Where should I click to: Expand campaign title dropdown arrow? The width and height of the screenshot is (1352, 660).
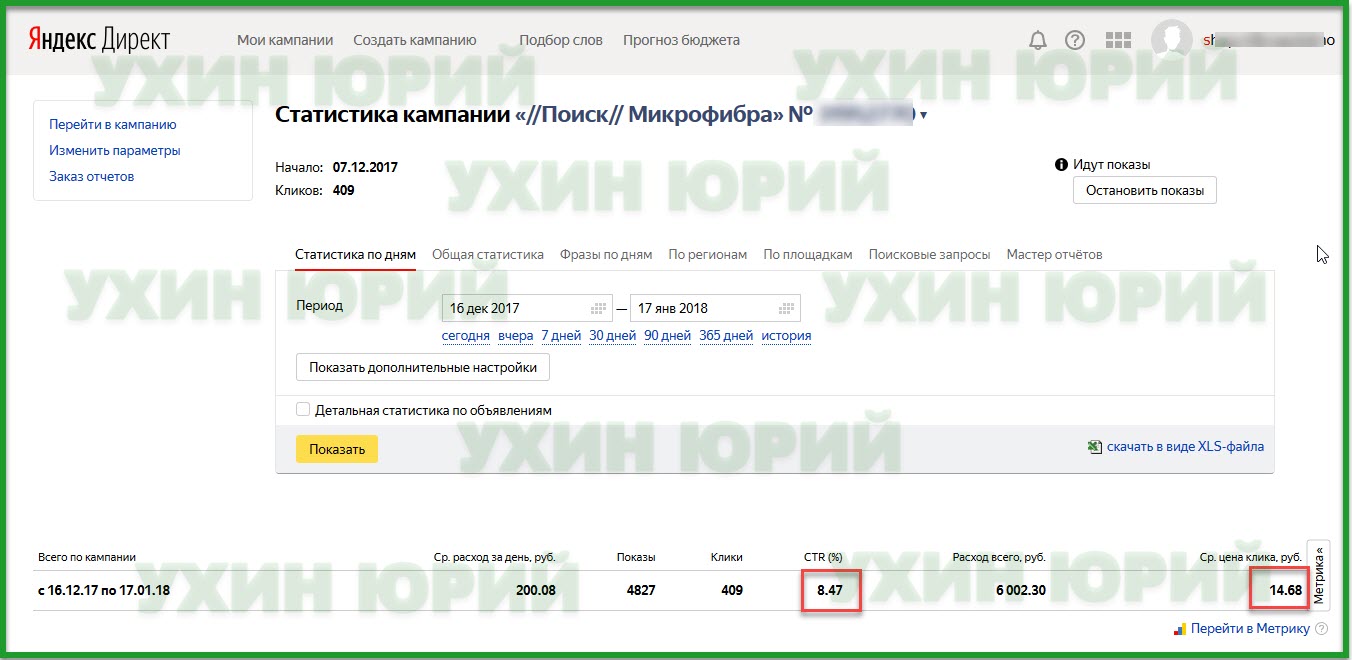(x=923, y=116)
